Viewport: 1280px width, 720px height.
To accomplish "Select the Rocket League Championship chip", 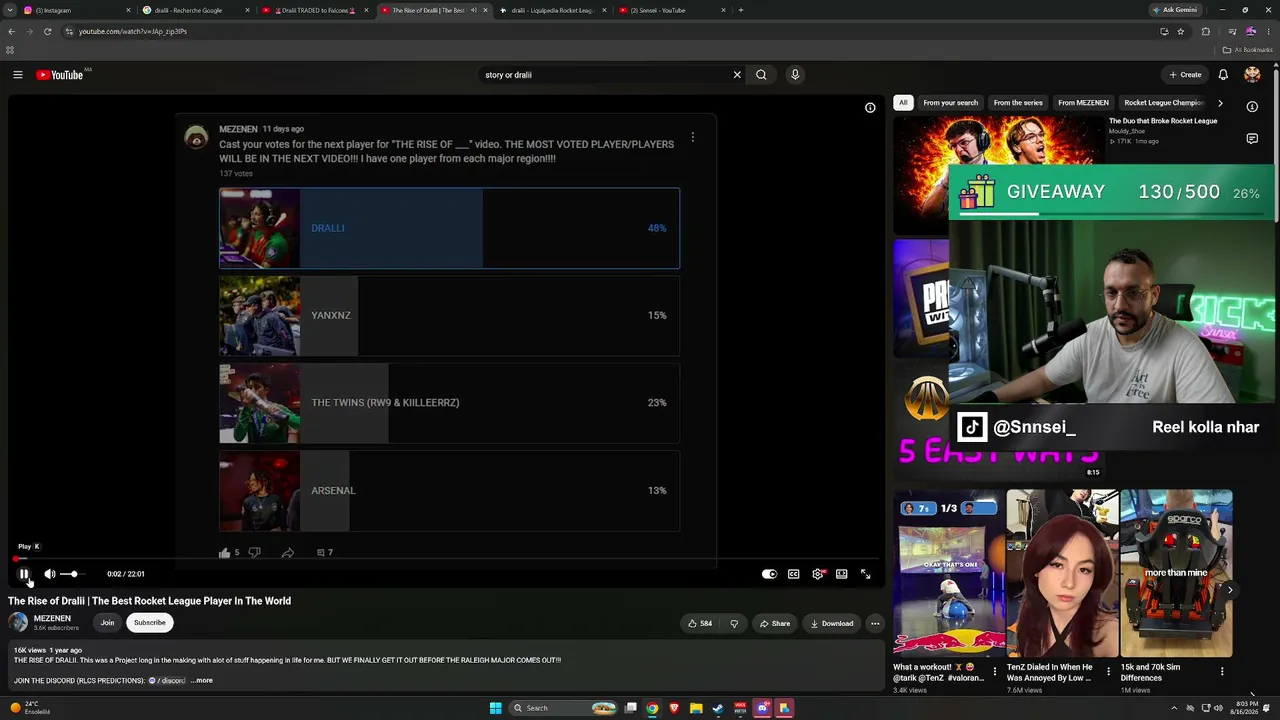I will click(x=1163, y=103).
